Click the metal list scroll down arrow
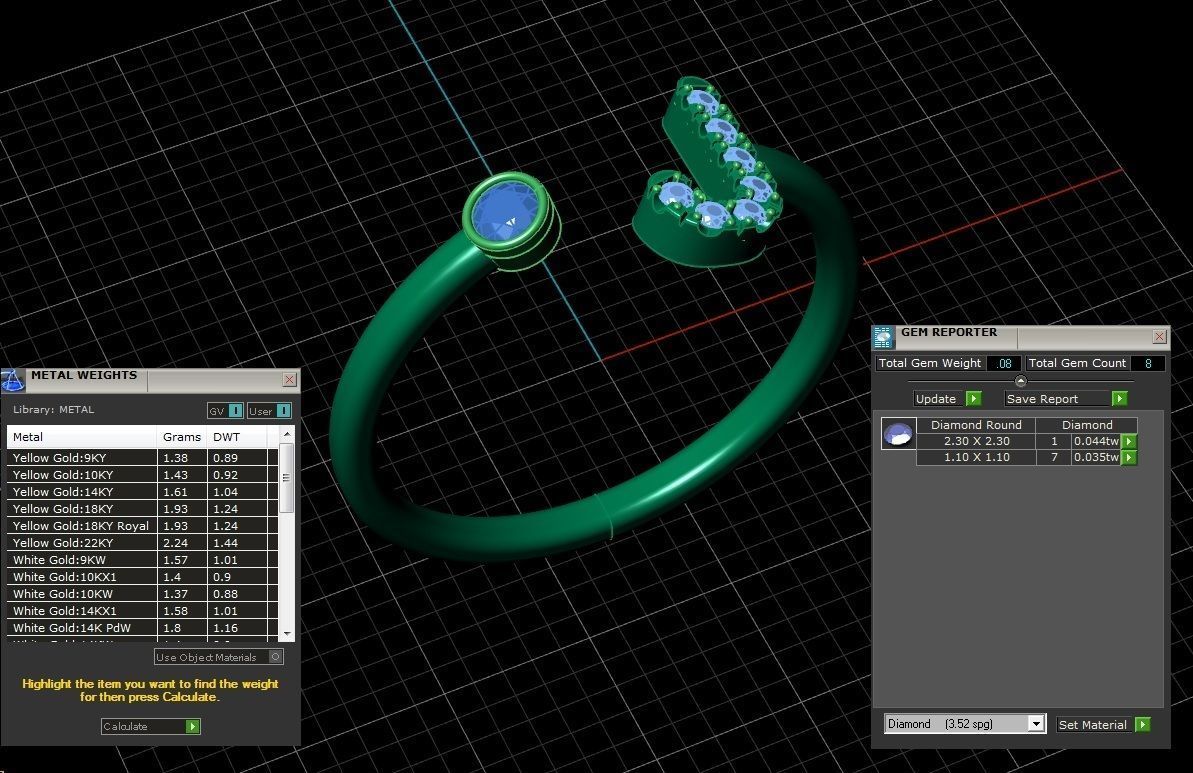1193x773 pixels. (x=287, y=634)
